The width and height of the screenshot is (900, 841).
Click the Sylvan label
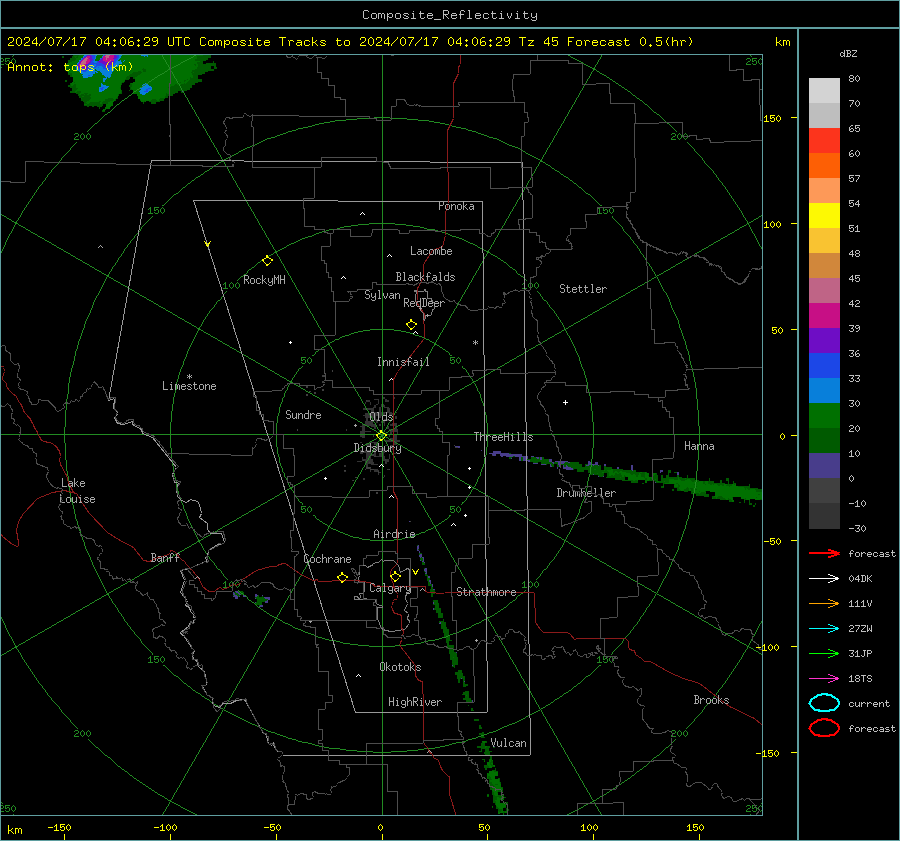click(382, 295)
